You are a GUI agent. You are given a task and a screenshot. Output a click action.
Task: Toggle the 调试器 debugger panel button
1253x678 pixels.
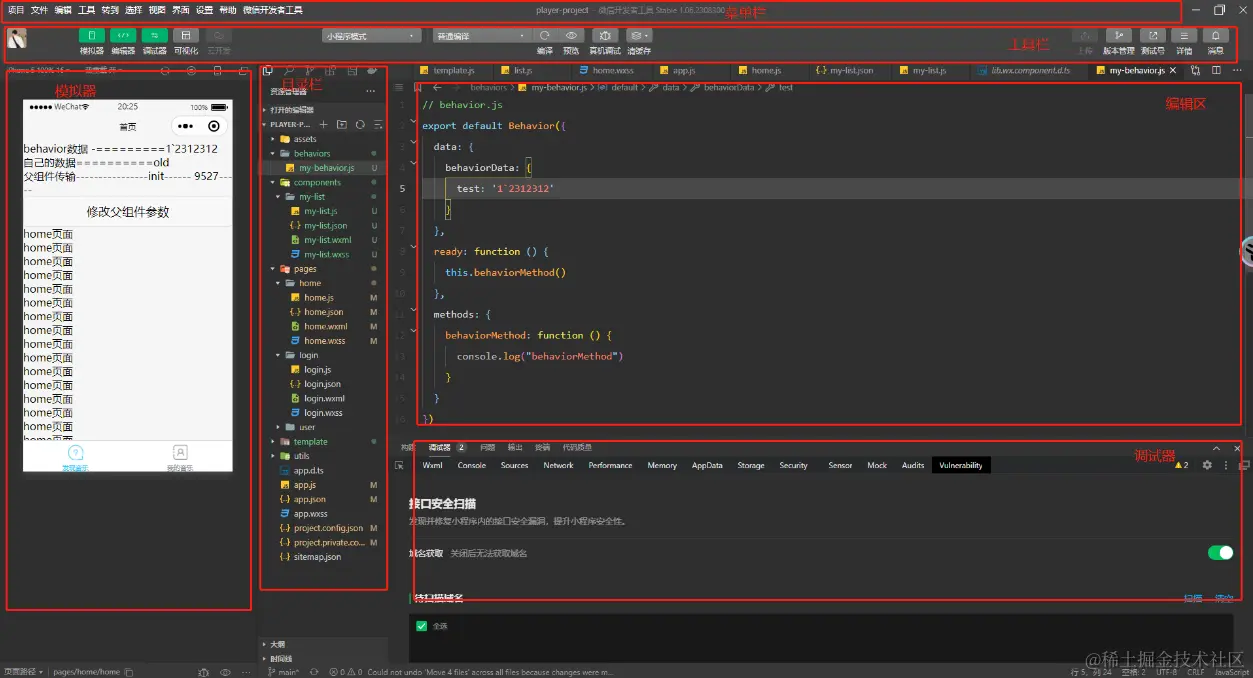154,35
